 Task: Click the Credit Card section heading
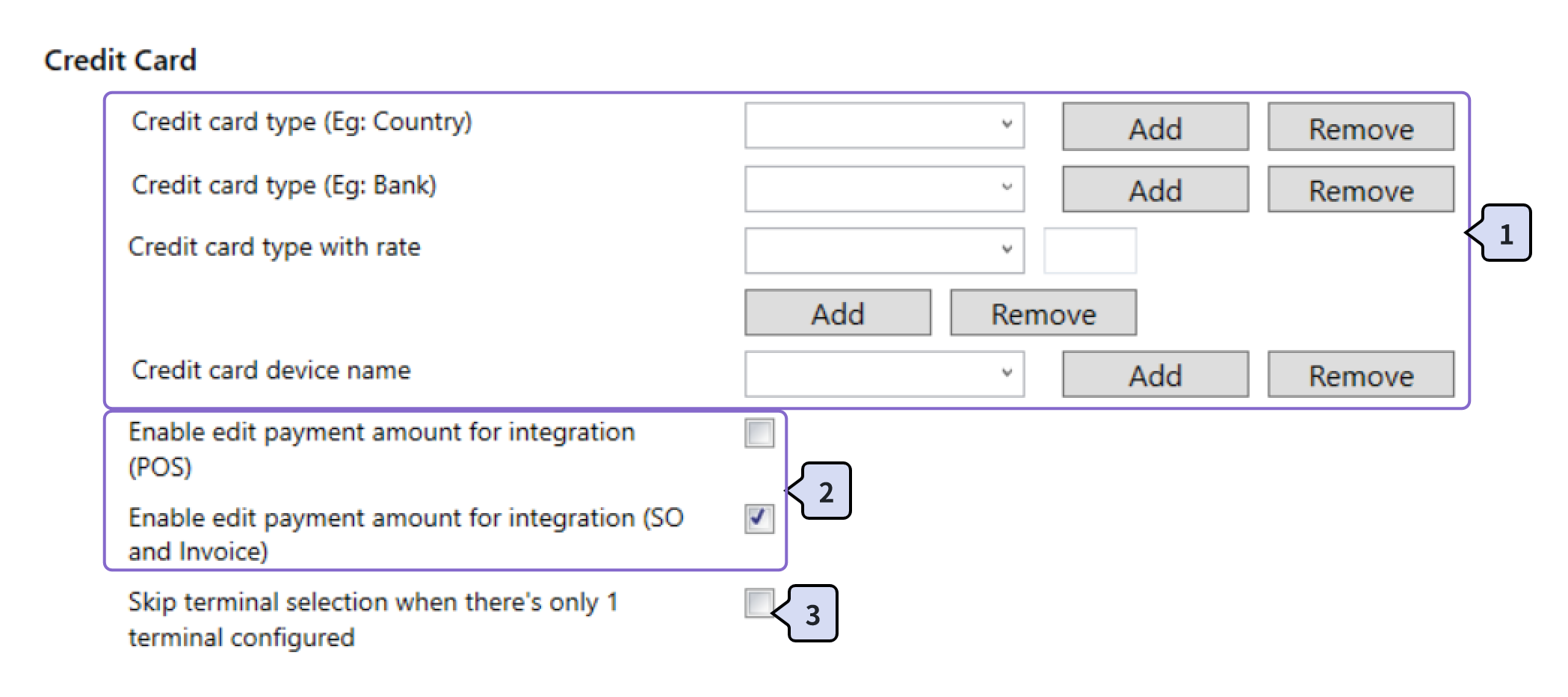120,60
